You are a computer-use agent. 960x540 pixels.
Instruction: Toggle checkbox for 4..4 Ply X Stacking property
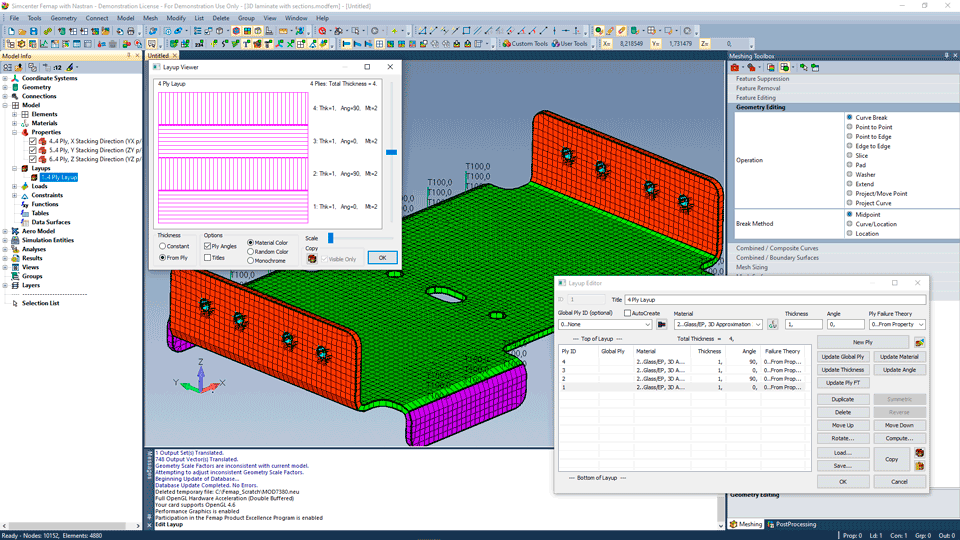tap(33, 141)
